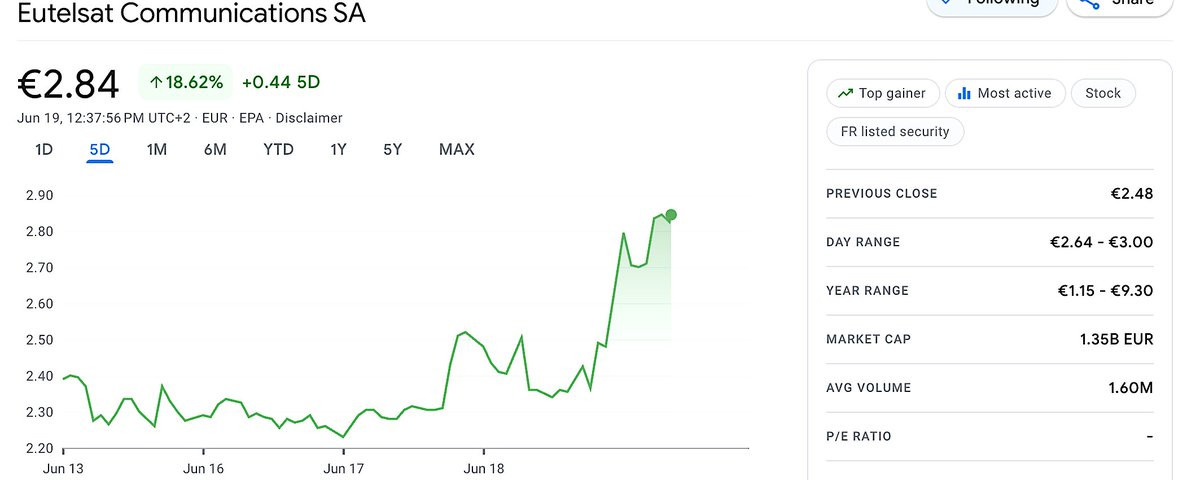This screenshot has height=480, width=1200.
Task: Open the Stock category chip
Action: (x=1103, y=93)
